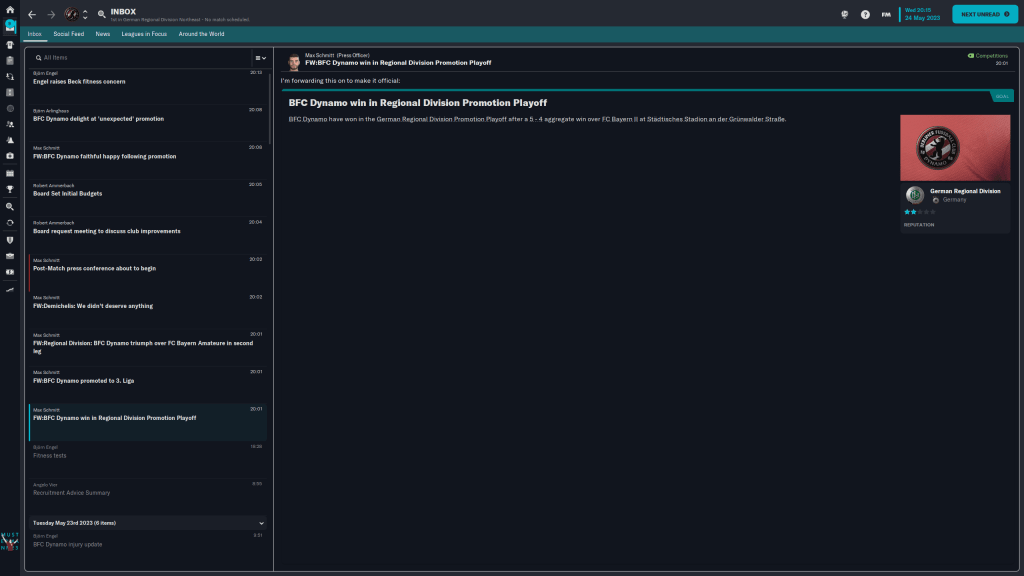Click the BFC Dynamo promotion news image

tap(954, 147)
